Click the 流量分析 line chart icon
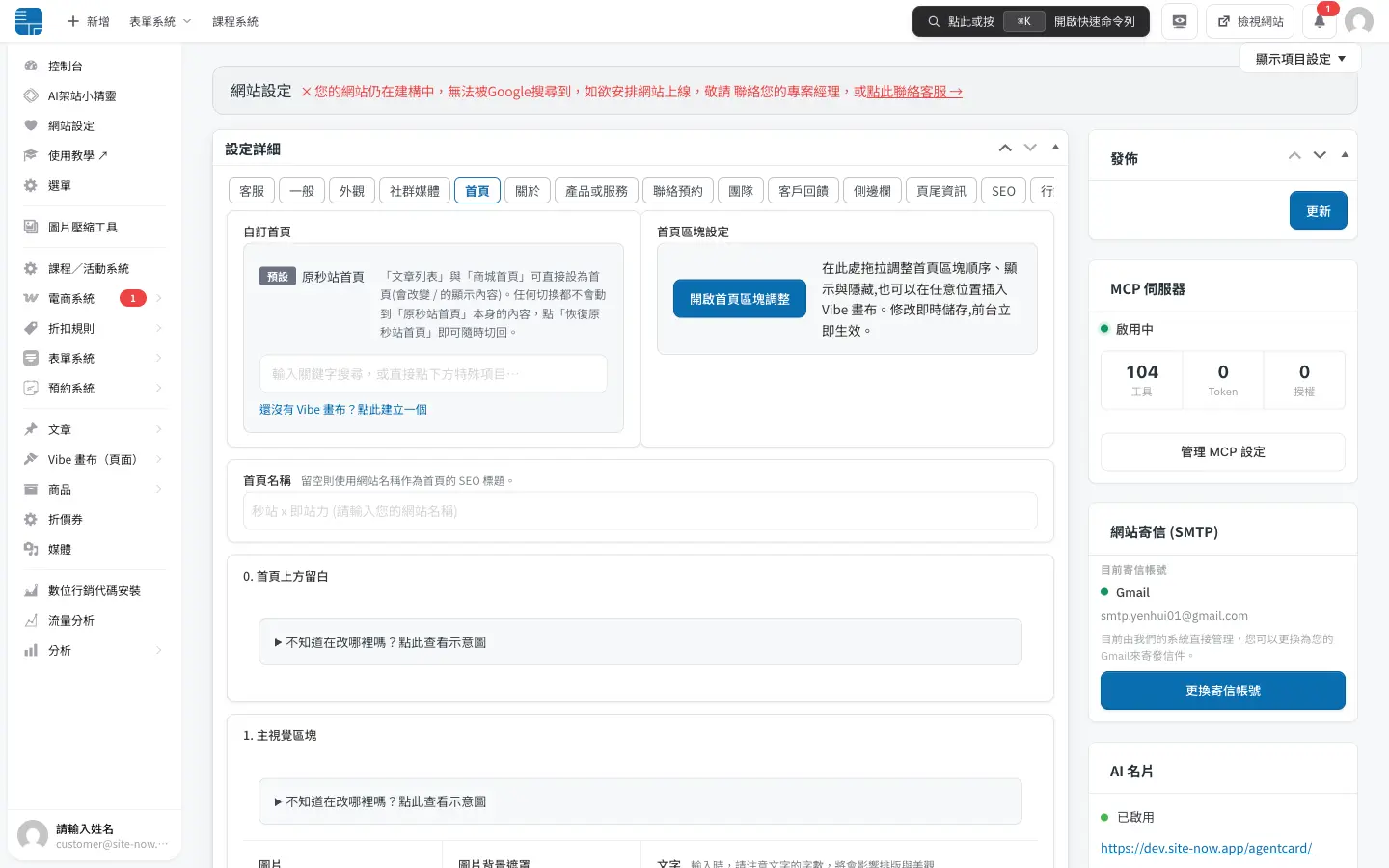Viewport: 1389px width, 868px height. point(31,620)
